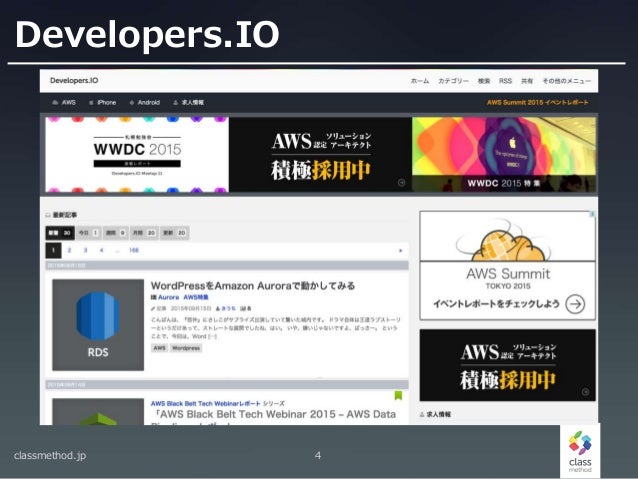
Task: Click the circled arrow on the AWS Summit banner
Action: pyautogui.click(x=575, y=304)
